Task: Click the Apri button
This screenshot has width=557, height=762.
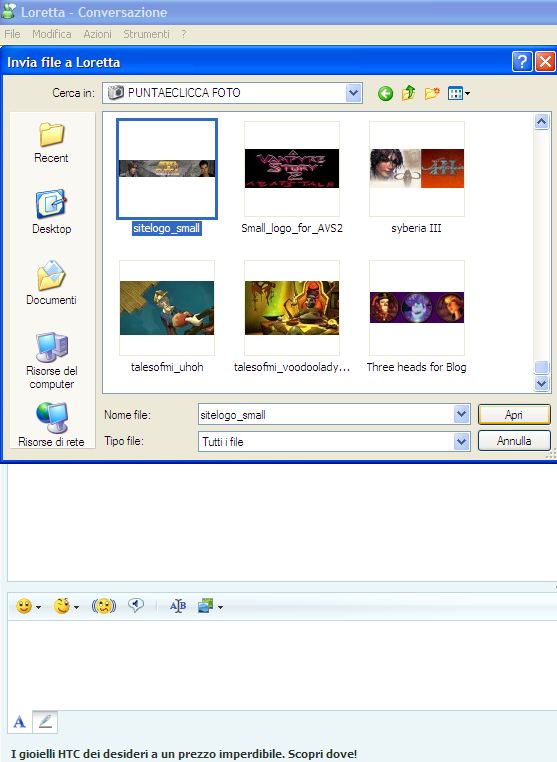Action: pos(514,415)
